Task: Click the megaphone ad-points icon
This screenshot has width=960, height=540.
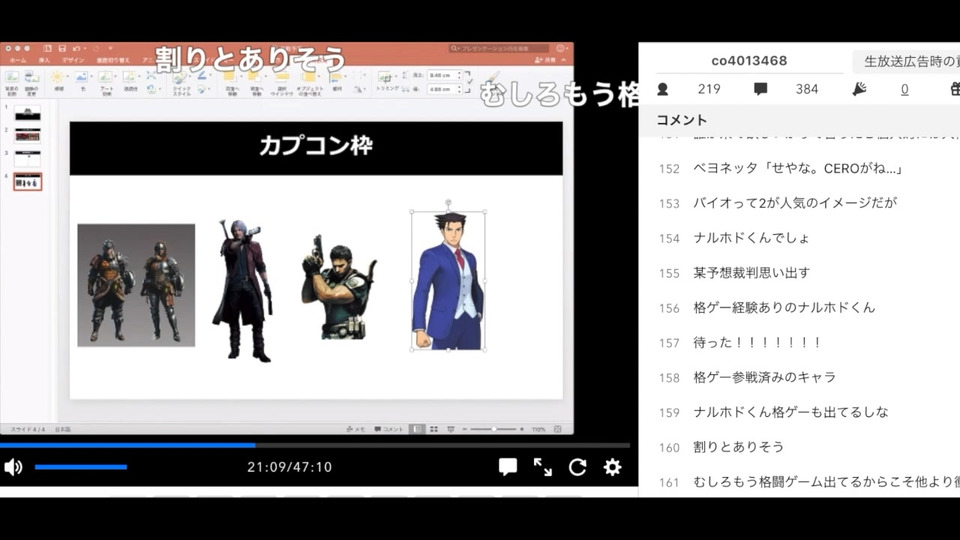Action: tap(860, 89)
